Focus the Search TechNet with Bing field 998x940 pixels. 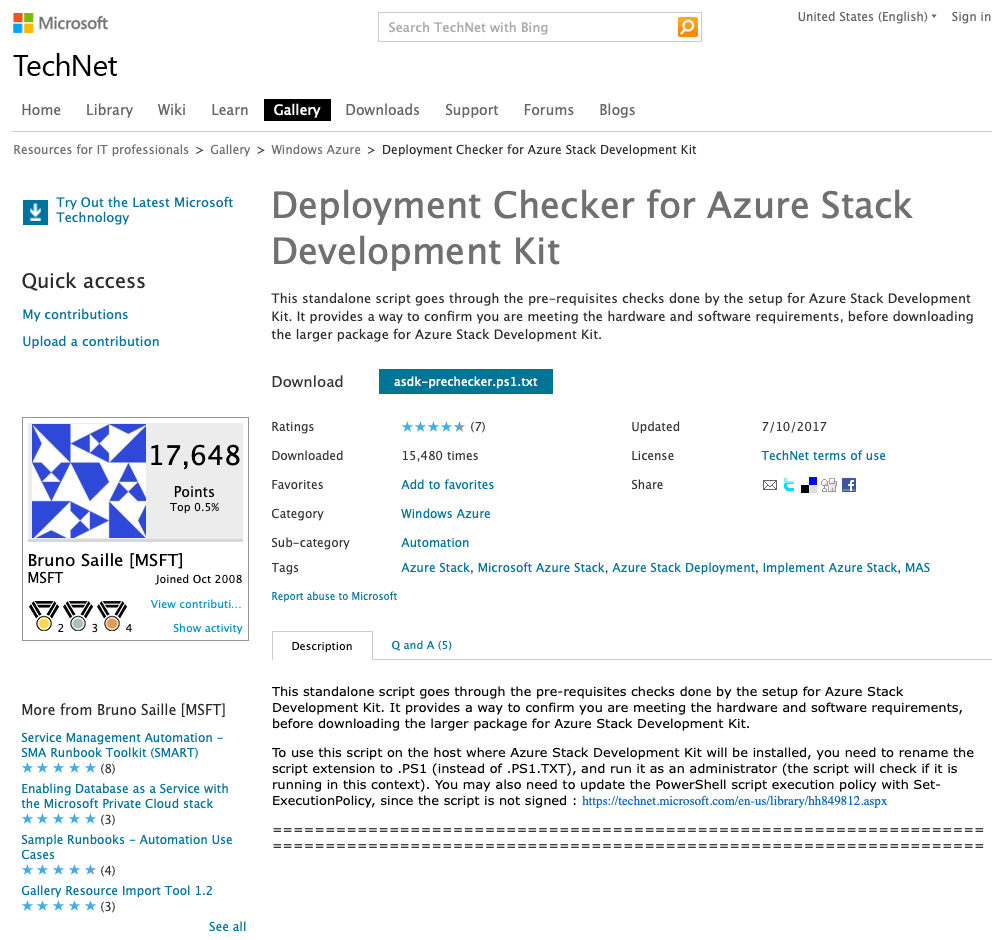tap(528, 27)
